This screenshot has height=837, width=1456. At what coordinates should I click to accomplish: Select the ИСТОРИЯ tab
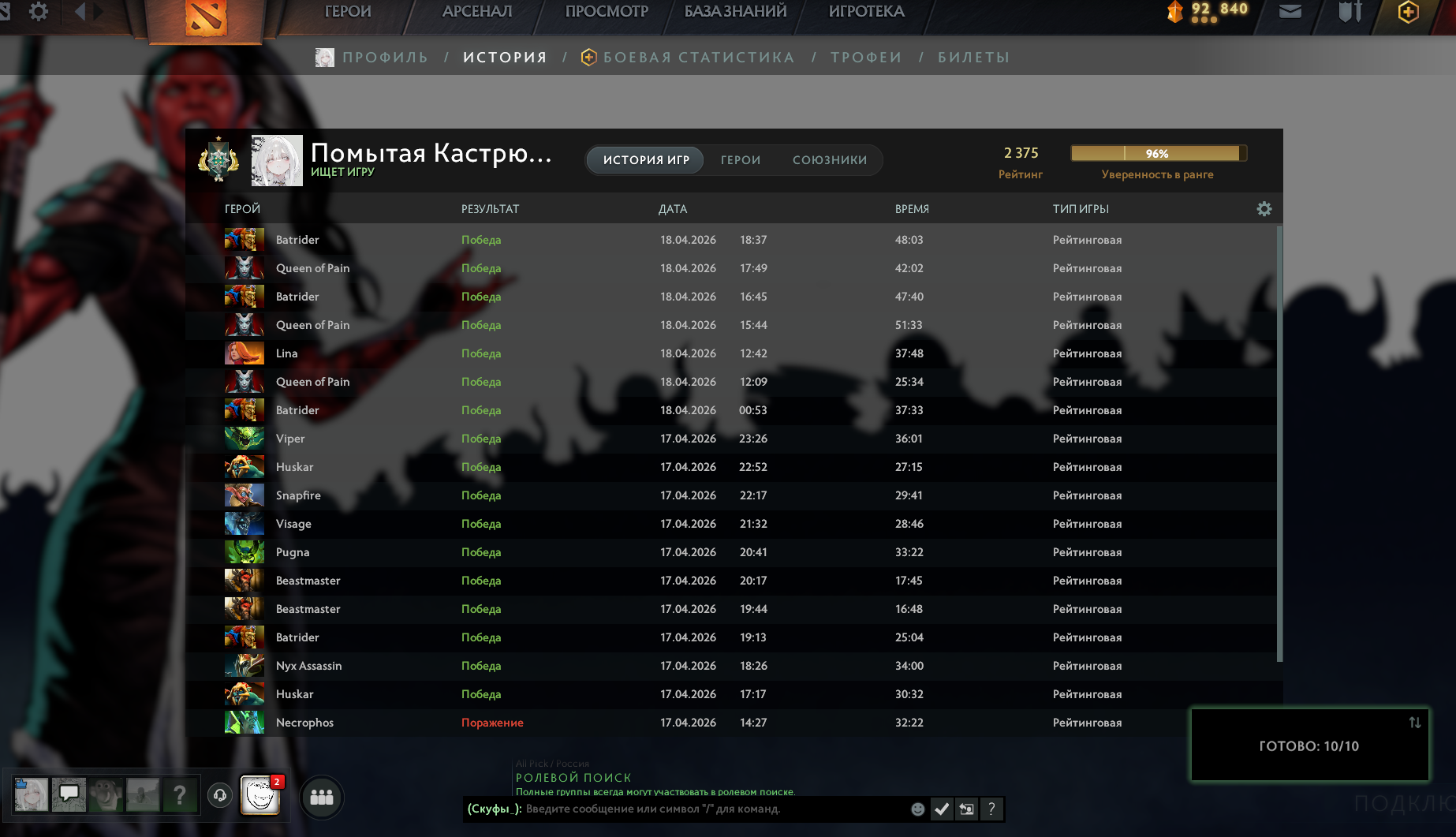[x=505, y=58]
